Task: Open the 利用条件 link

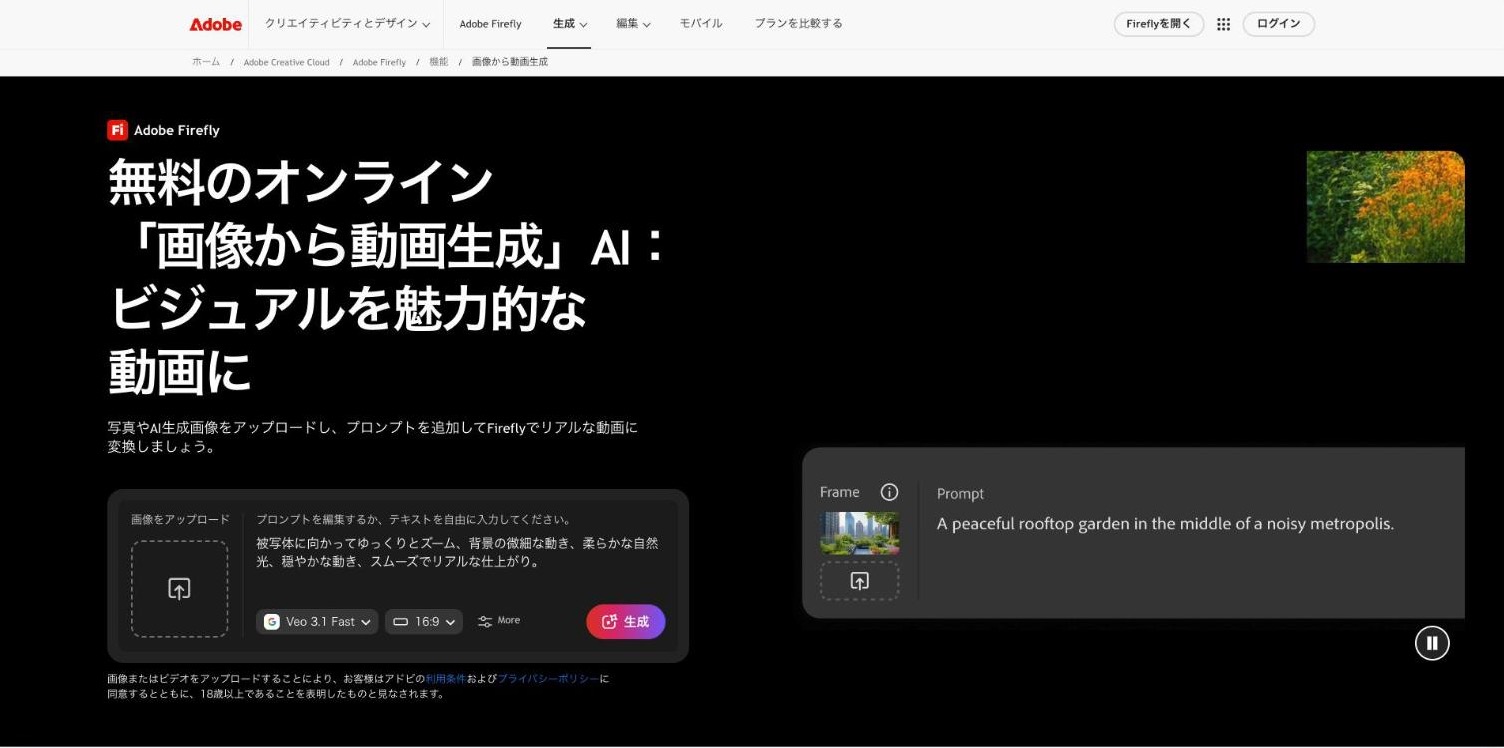Action: 445,679
